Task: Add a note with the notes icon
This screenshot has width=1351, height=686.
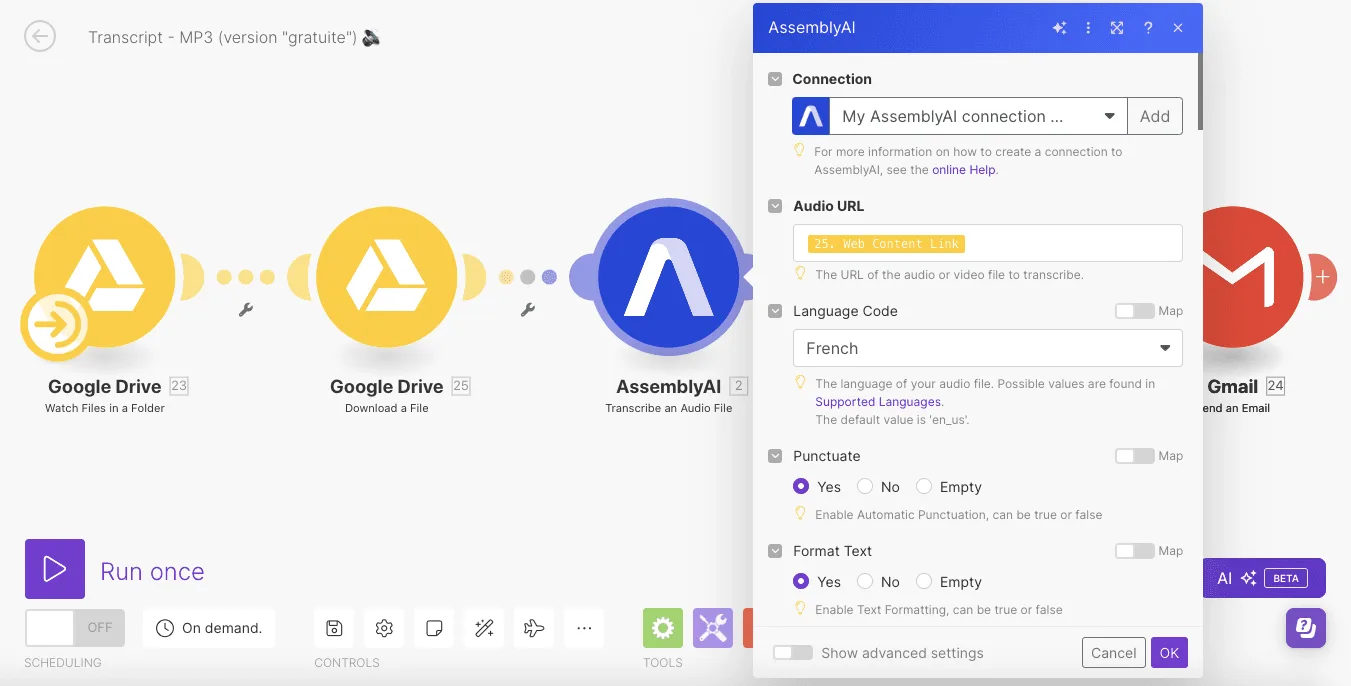Action: click(434, 628)
